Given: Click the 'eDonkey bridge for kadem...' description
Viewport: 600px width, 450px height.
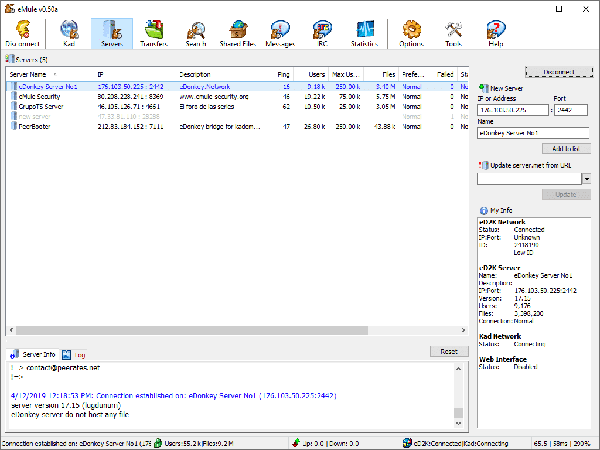Looking at the screenshot, I should pyautogui.click(x=220, y=126).
